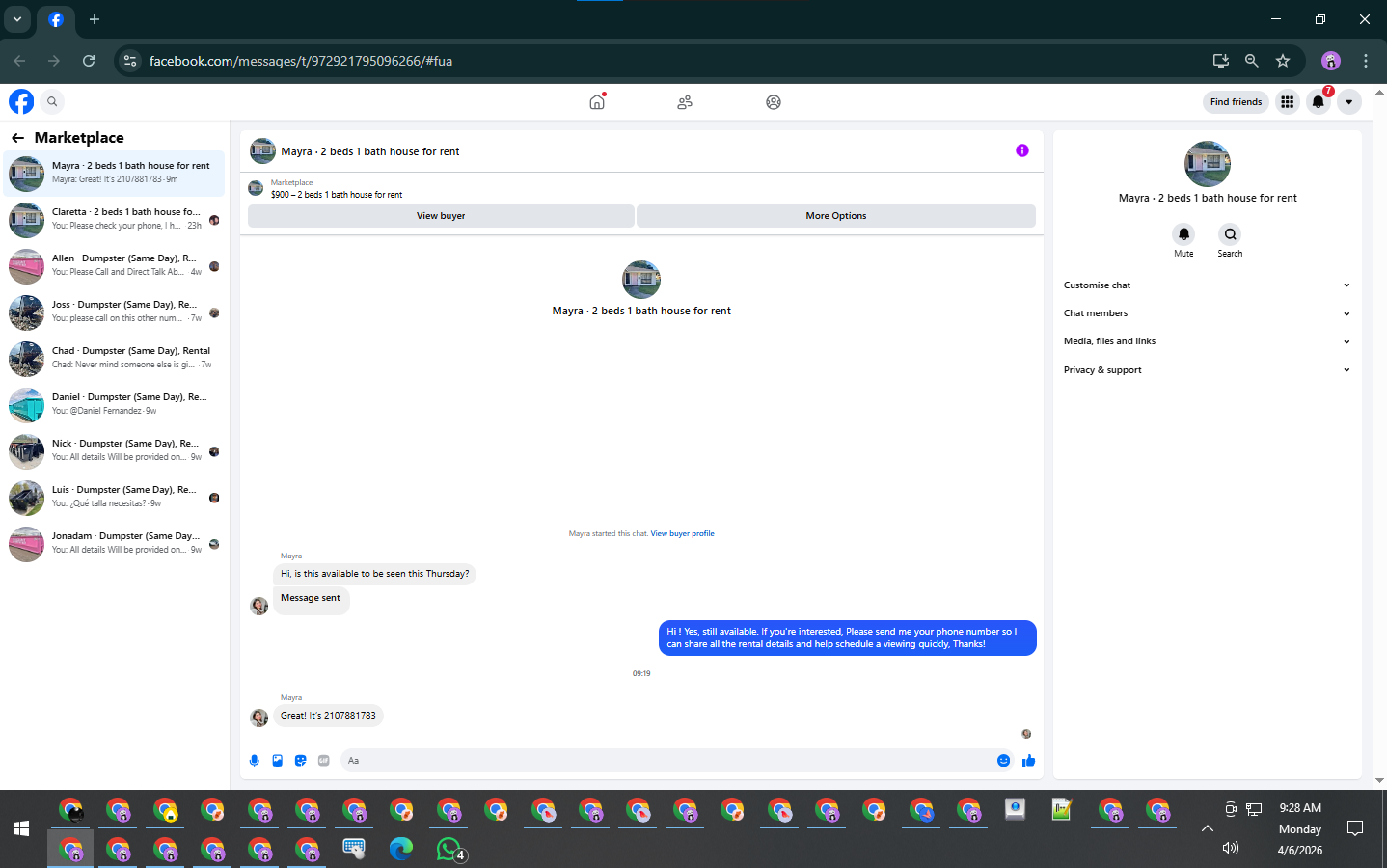Open the Daniel Dumpster chat
The width and height of the screenshot is (1387, 868).
coord(115,405)
